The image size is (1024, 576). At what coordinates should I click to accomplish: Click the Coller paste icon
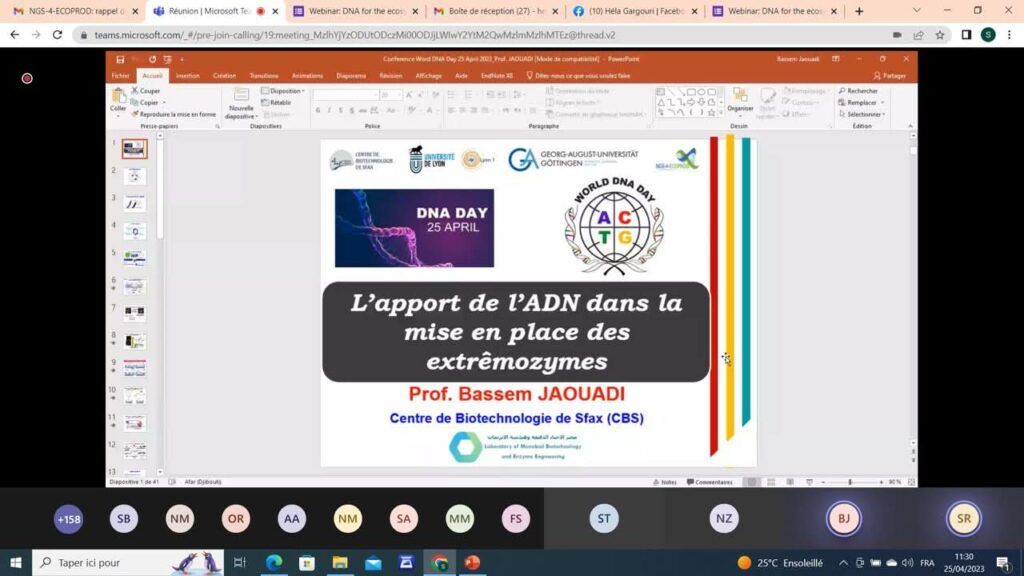(x=118, y=98)
